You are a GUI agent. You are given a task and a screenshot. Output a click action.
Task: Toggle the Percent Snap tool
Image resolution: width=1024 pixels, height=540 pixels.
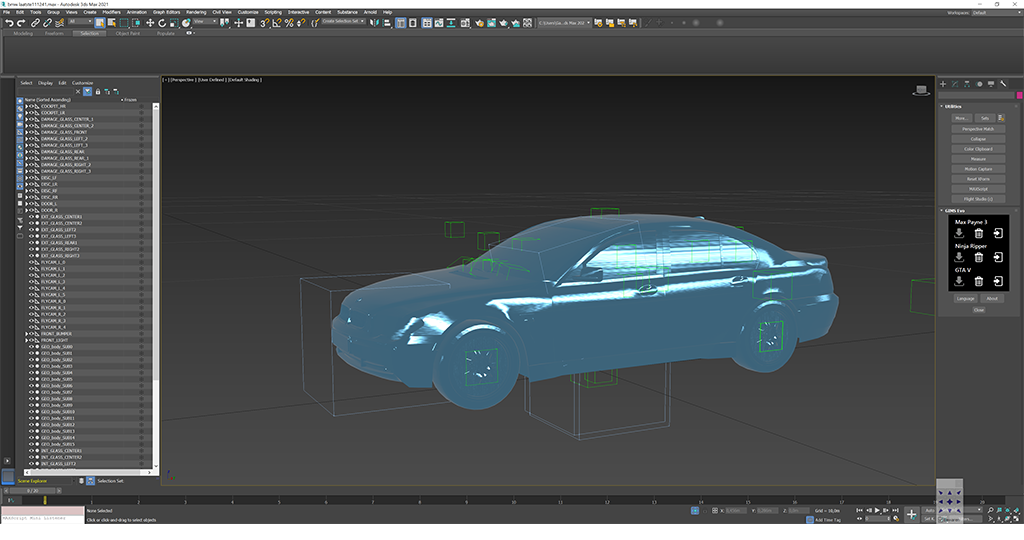289,23
